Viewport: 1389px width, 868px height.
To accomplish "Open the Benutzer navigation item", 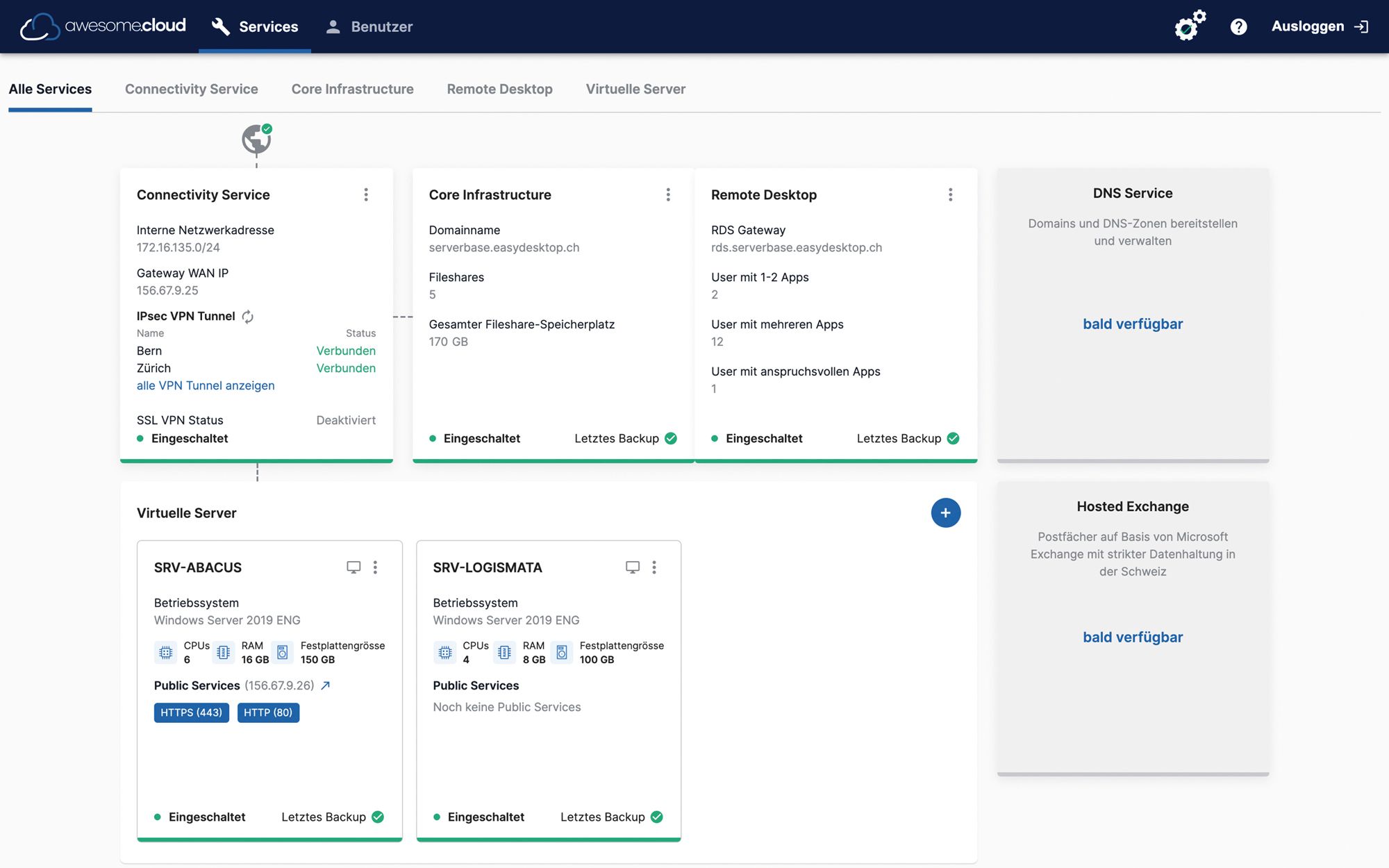I will pos(369,26).
